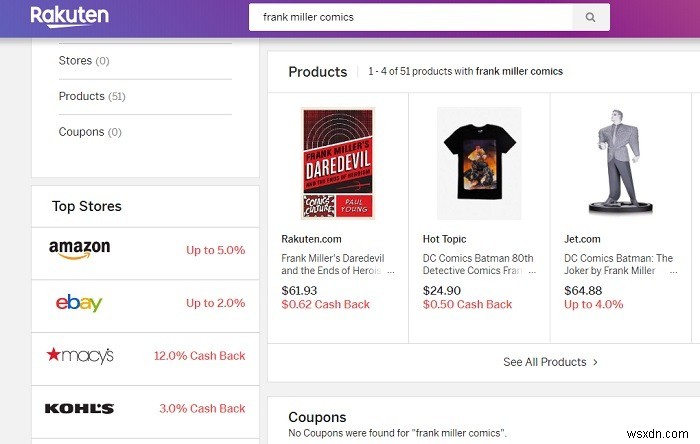Click the $0.62 Cash Back text
This screenshot has width=700, height=444.
pos(325,304)
